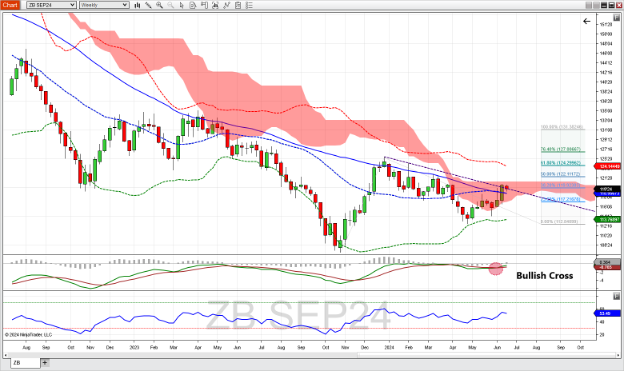624x372 pixels.
Task: Click the red 124.14 price marker
Action: click(x=607, y=166)
